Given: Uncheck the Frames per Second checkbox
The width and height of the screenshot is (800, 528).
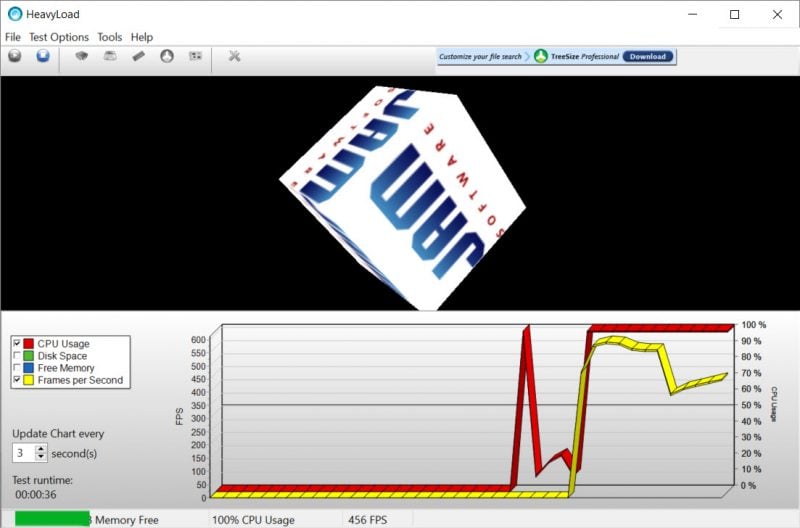Looking at the screenshot, I should click(17, 380).
